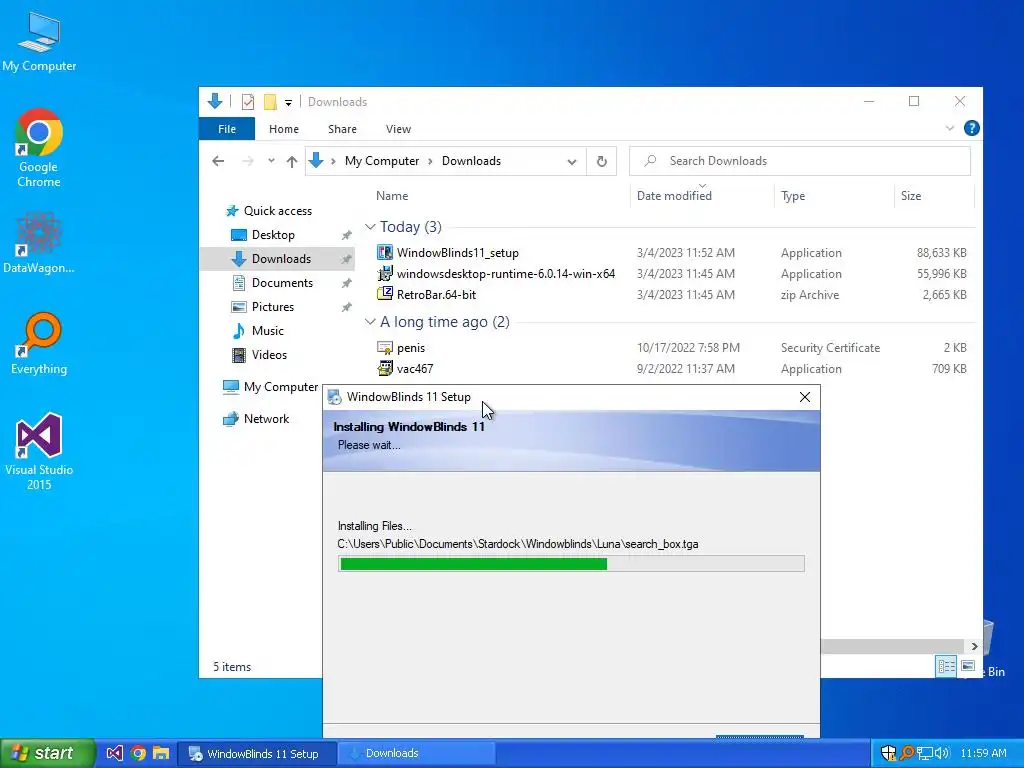Click the Windows Security shield tray icon
1024x768 pixels.
click(x=888, y=753)
